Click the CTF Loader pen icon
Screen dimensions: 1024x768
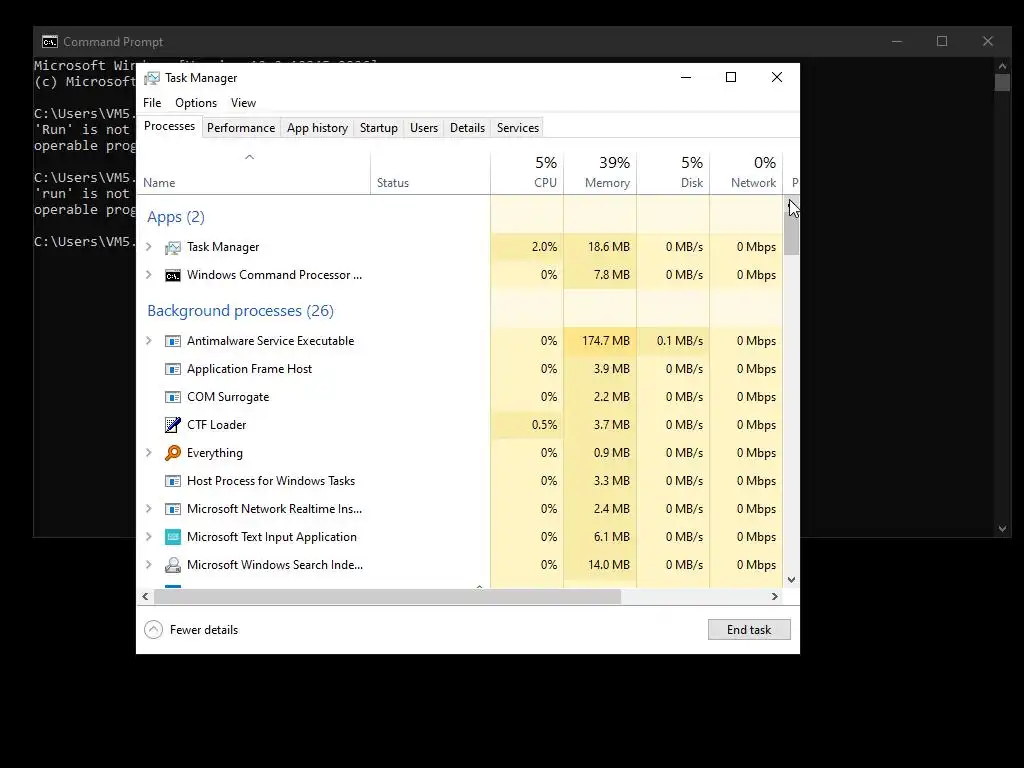click(x=172, y=425)
